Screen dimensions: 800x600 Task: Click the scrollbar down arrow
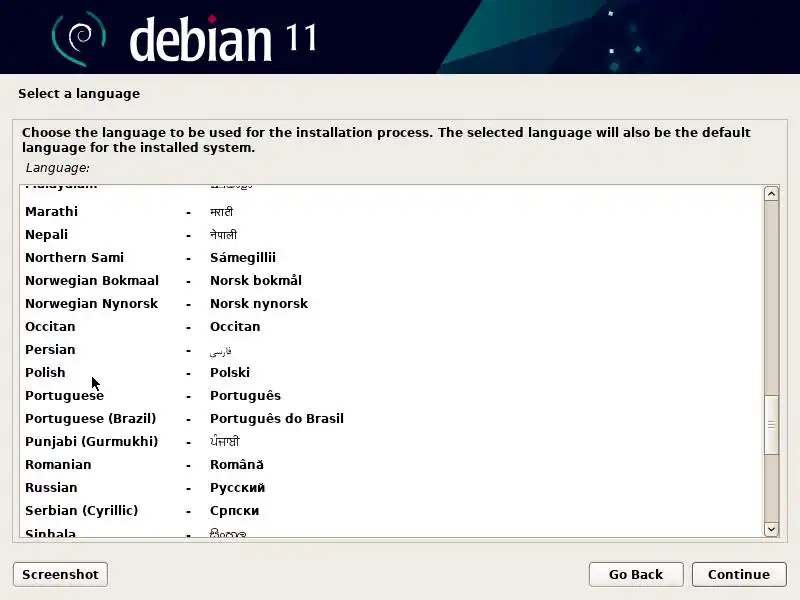[771, 529]
